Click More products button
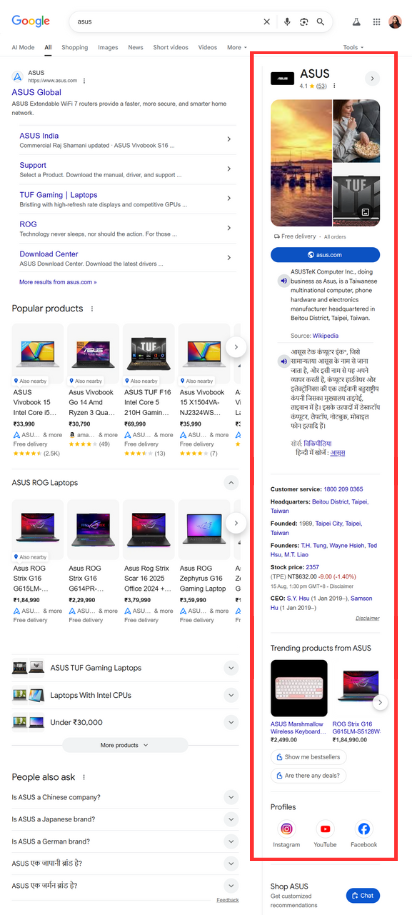The width and height of the screenshot is (412, 915). 125,745
